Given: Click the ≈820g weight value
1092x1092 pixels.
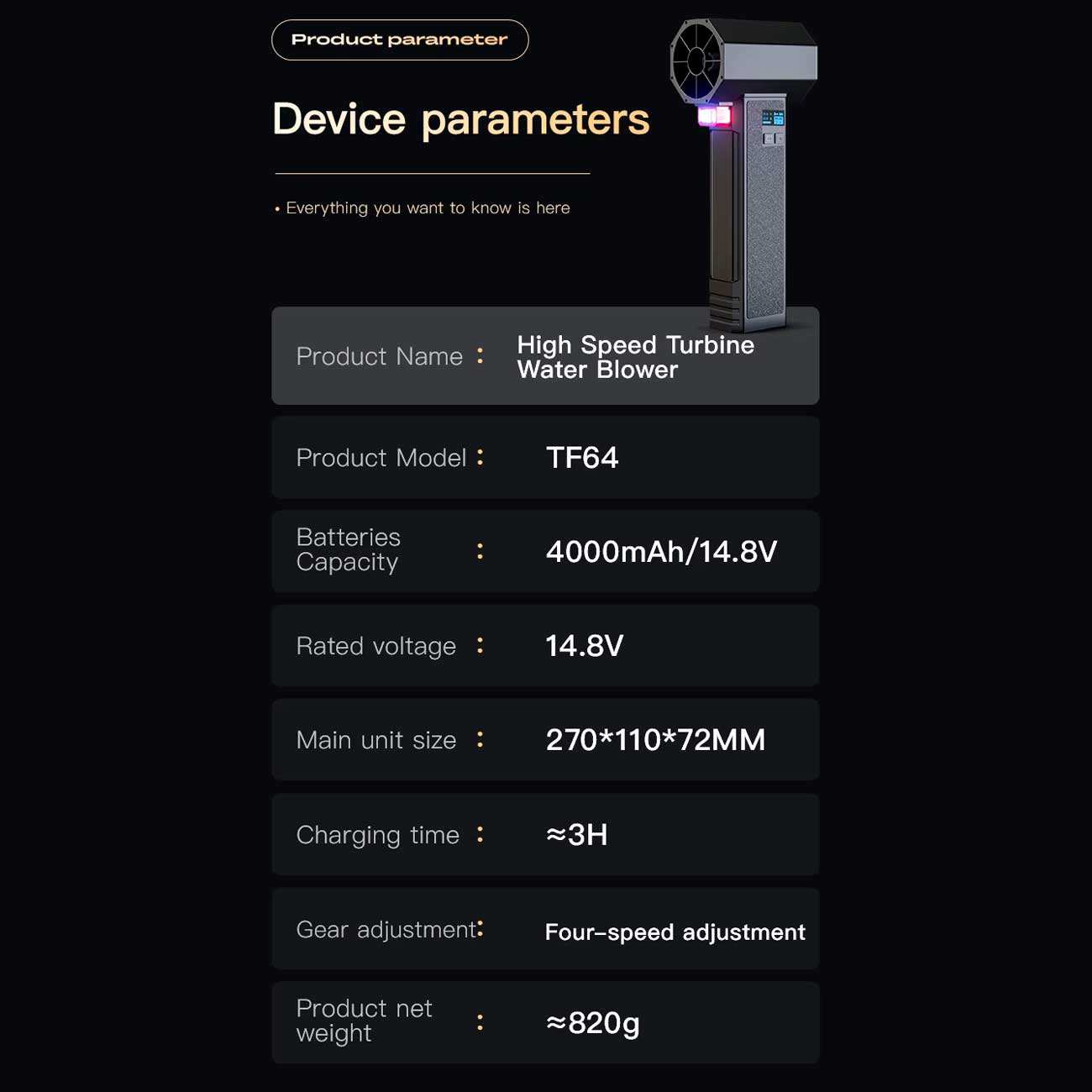Looking at the screenshot, I should tap(593, 1023).
